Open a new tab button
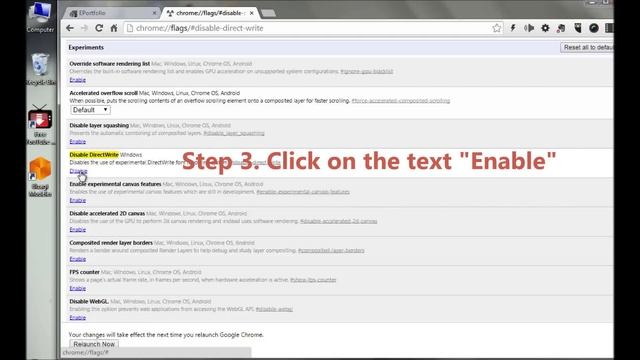This screenshot has width=640, height=360. (x=268, y=13)
